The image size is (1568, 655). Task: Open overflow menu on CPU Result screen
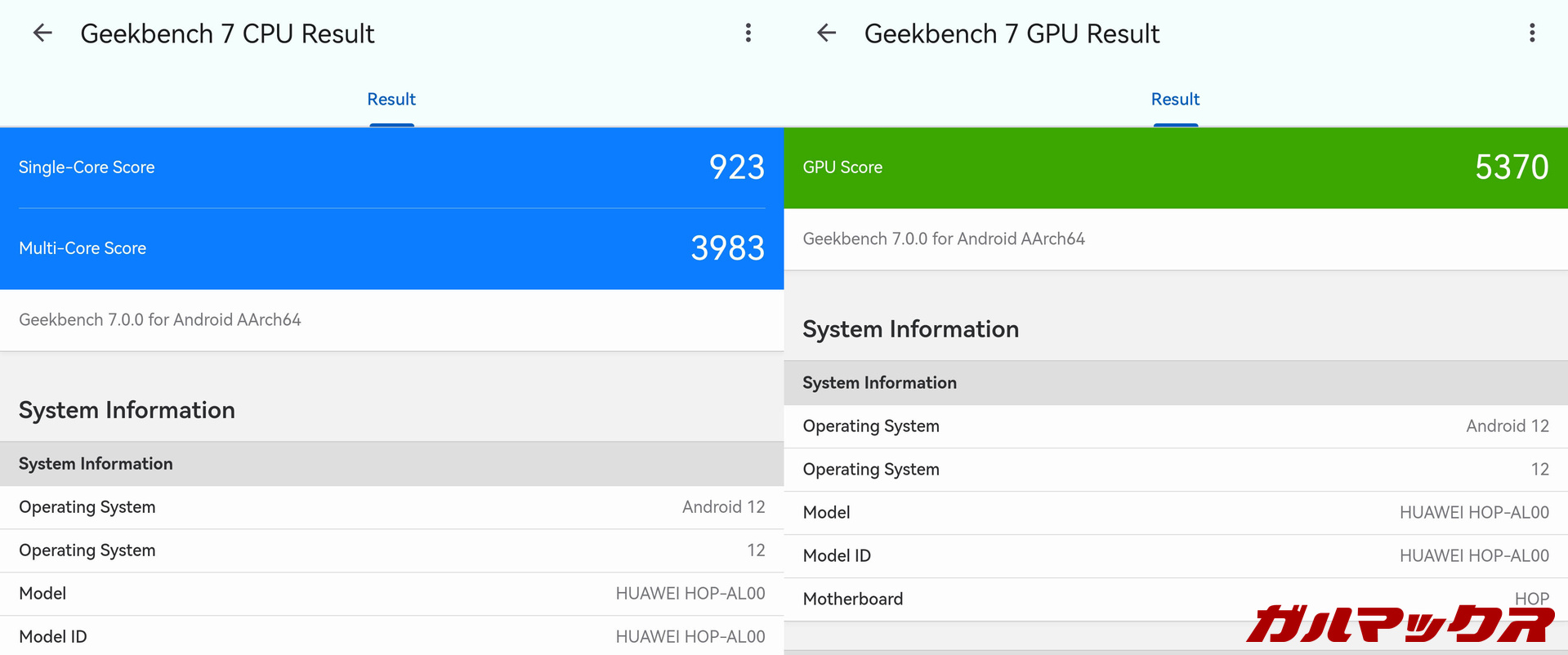[748, 33]
